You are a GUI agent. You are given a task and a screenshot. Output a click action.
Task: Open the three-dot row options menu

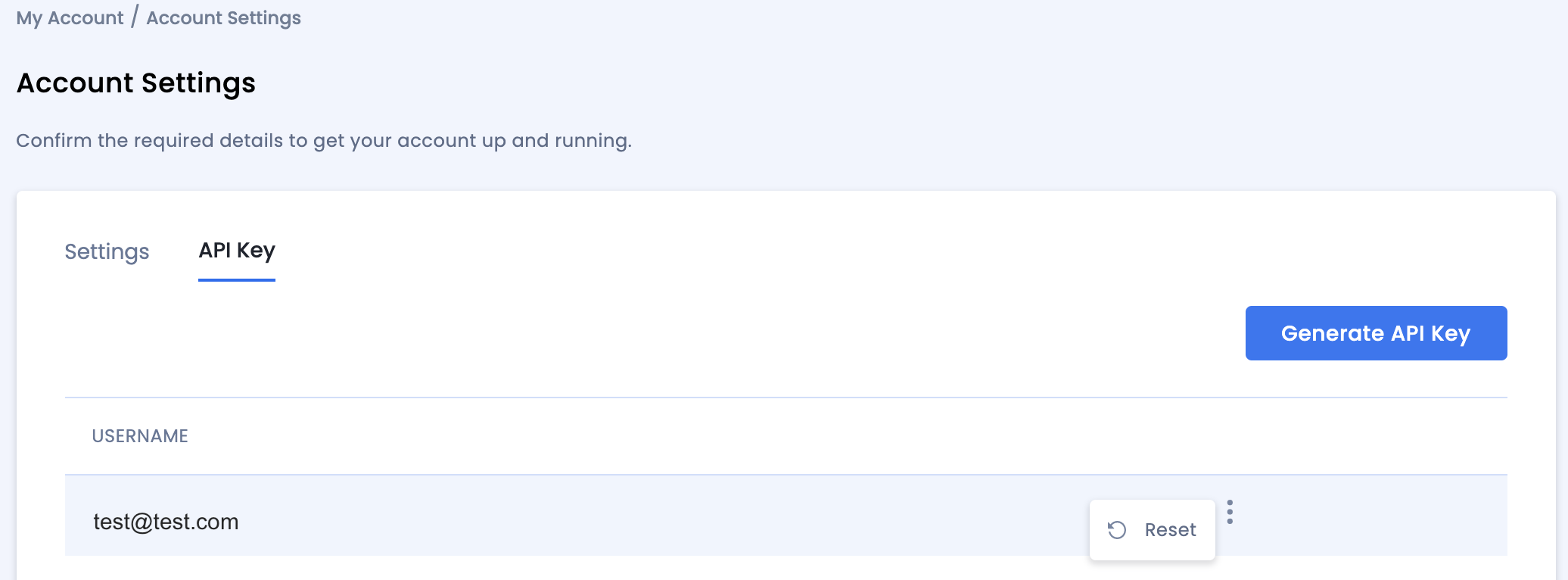(x=1230, y=513)
